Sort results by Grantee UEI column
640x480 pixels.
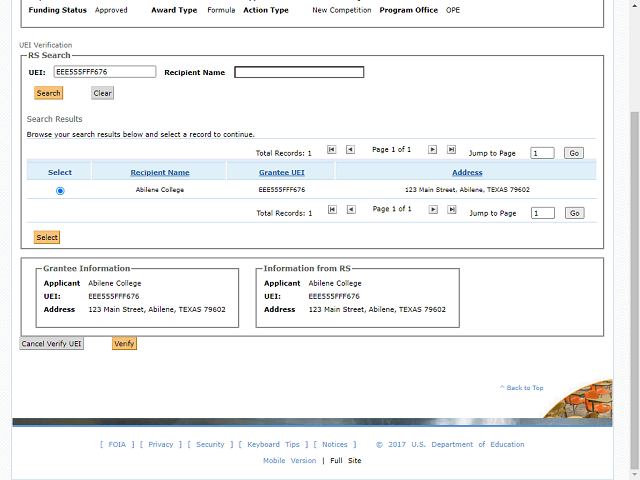coord(281,173)
